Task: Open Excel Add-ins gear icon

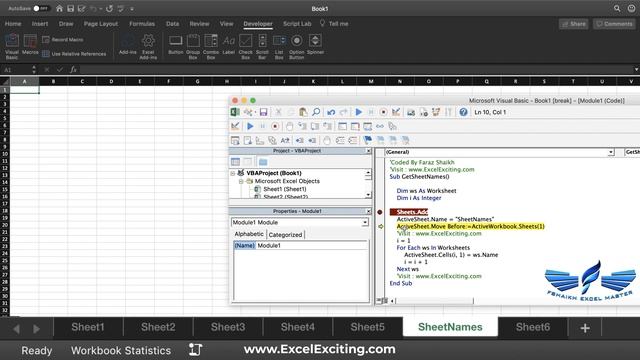Action: [x=148, y=47]
